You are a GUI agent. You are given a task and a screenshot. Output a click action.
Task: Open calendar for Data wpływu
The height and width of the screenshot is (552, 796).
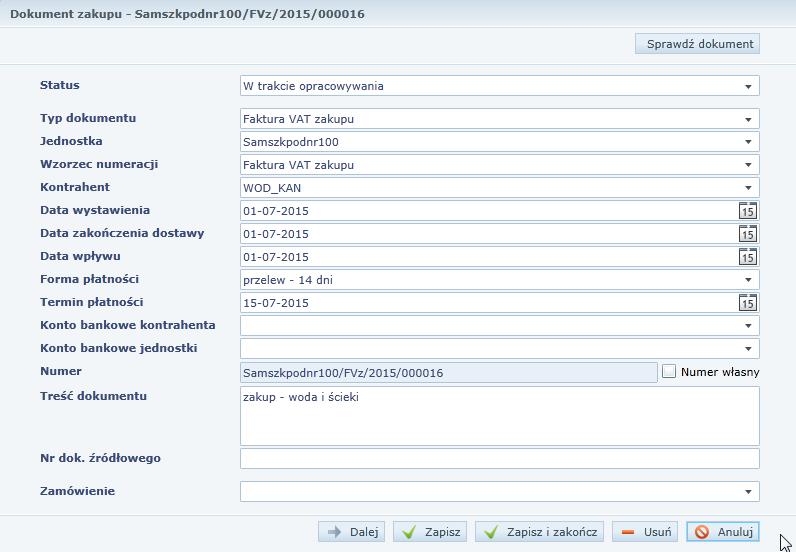point(748,256)
